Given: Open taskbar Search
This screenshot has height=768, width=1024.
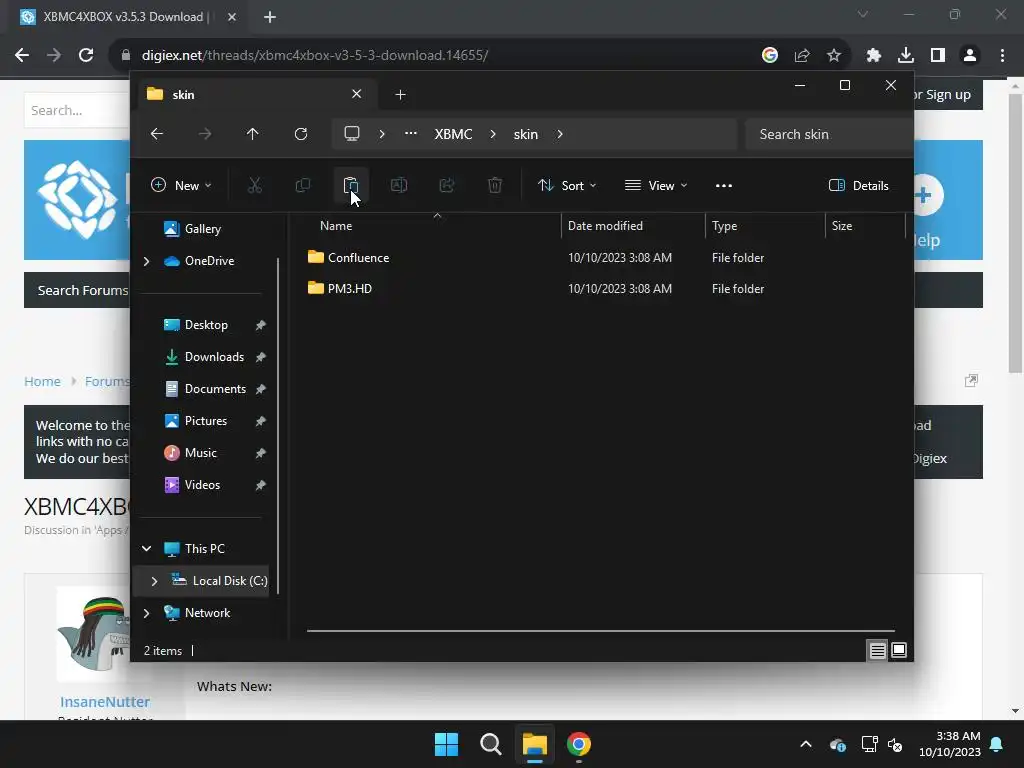Looking at the screenshot, I should click(x=490, y=744).
